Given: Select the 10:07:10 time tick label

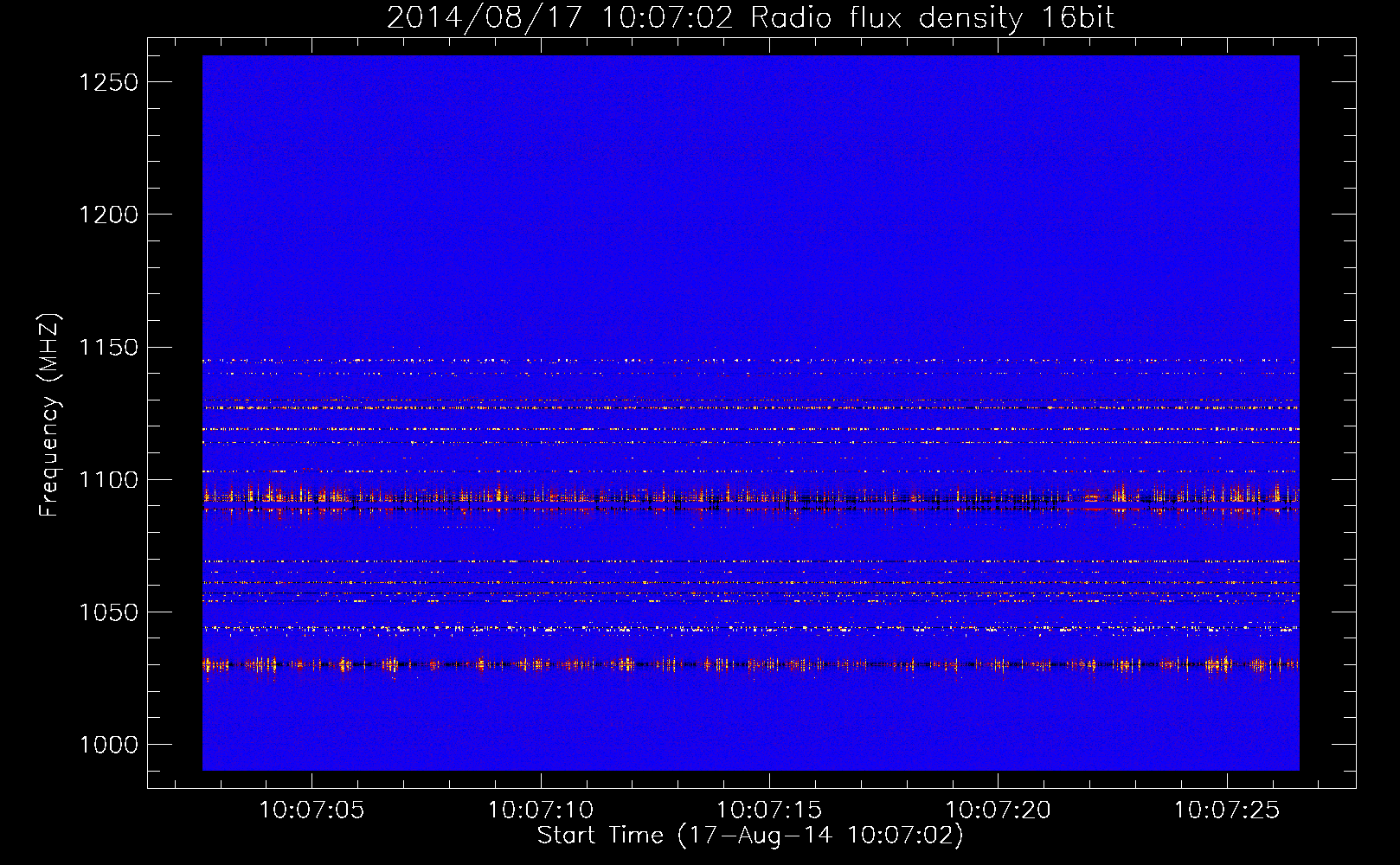Looking at the screenshot, I should 541,811.
